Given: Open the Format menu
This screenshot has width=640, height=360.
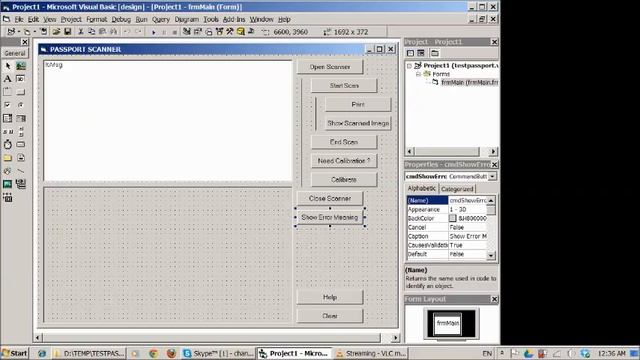Looking at the screenshot, I should coord(96,19).
